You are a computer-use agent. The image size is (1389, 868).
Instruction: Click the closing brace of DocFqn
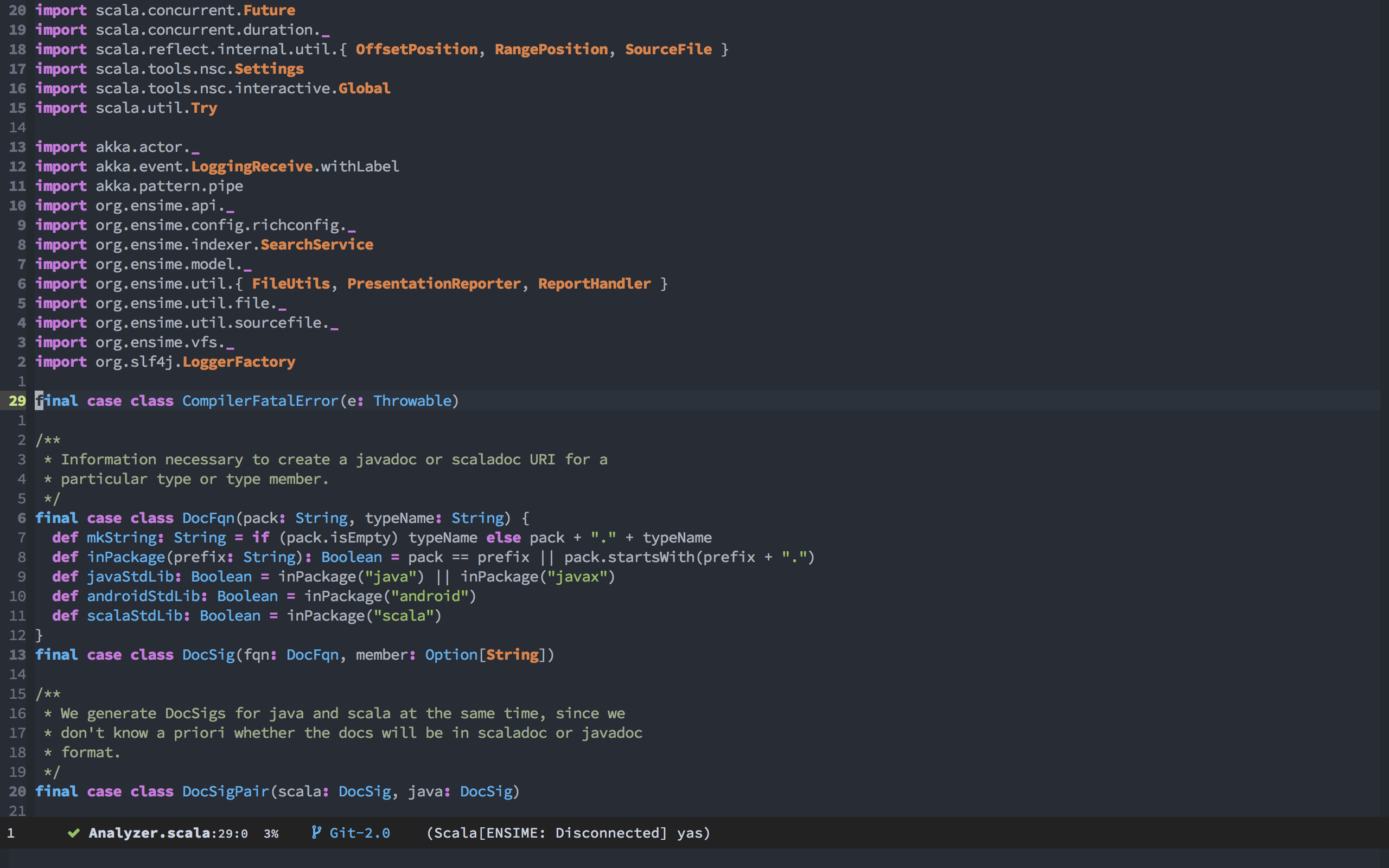tap(39, 635)
